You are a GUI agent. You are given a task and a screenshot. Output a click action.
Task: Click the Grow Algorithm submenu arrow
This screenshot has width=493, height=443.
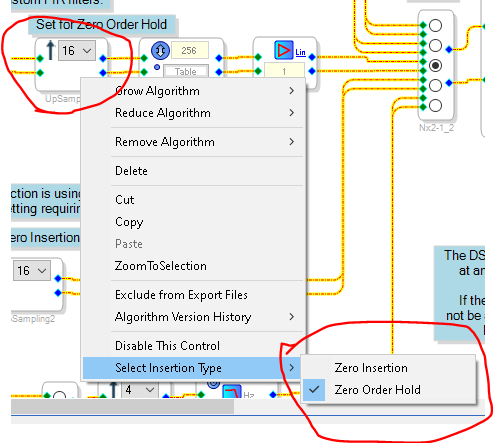pyautogui.click(x=292, y=91)
